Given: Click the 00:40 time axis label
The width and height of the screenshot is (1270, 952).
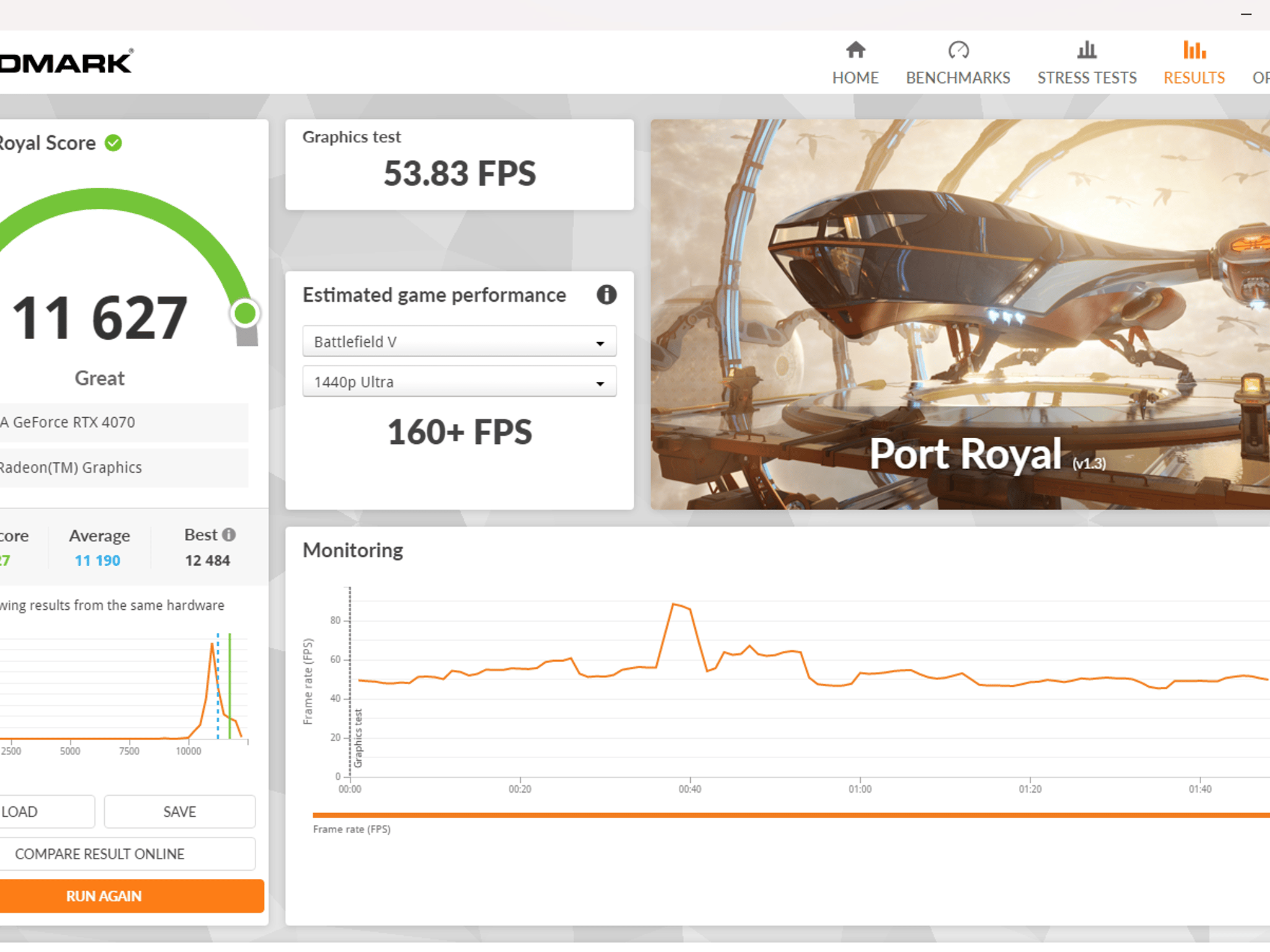Looking at the screenshot, I should (690, 789).
